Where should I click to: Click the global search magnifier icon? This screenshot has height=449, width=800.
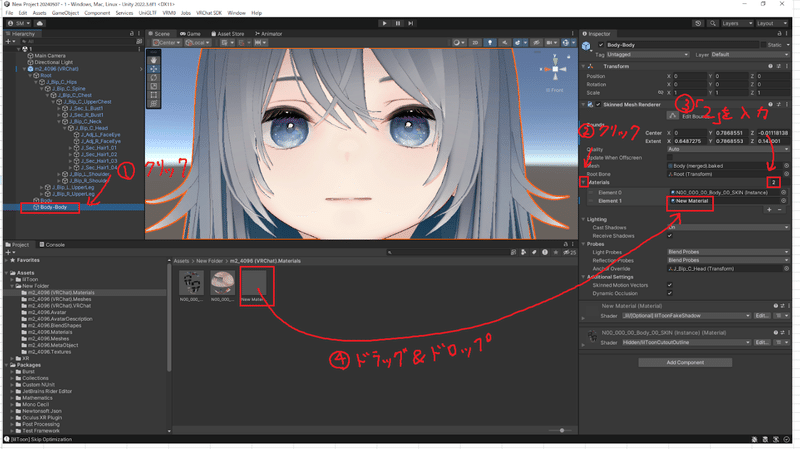tap(713, 23)
